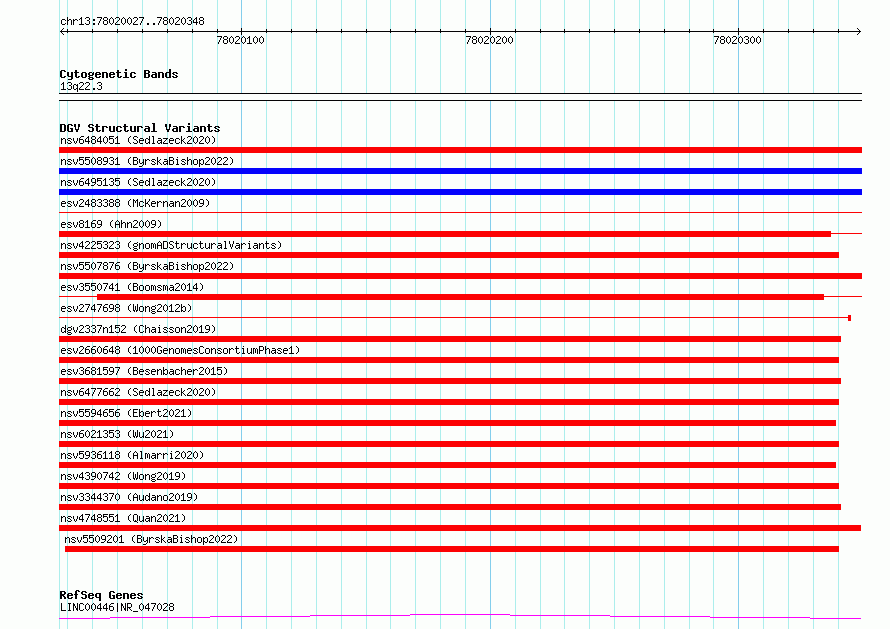Image resolution: width=890 pixels, height=629 pixels.
Task: Select variant nsv6477662 (Sedlazeck2020) label
Action: coord(138,392)
